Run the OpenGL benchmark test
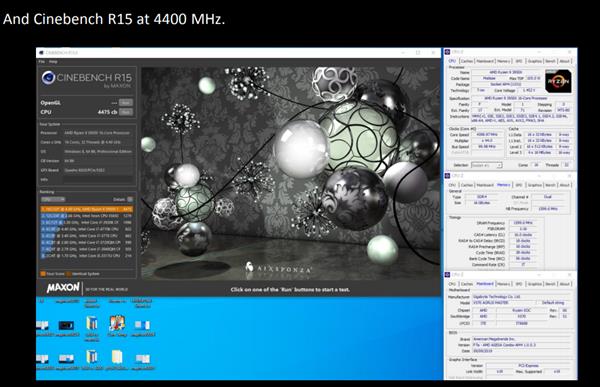The width and height of the screenshot is (600, 387). click(x=126, y=103)
